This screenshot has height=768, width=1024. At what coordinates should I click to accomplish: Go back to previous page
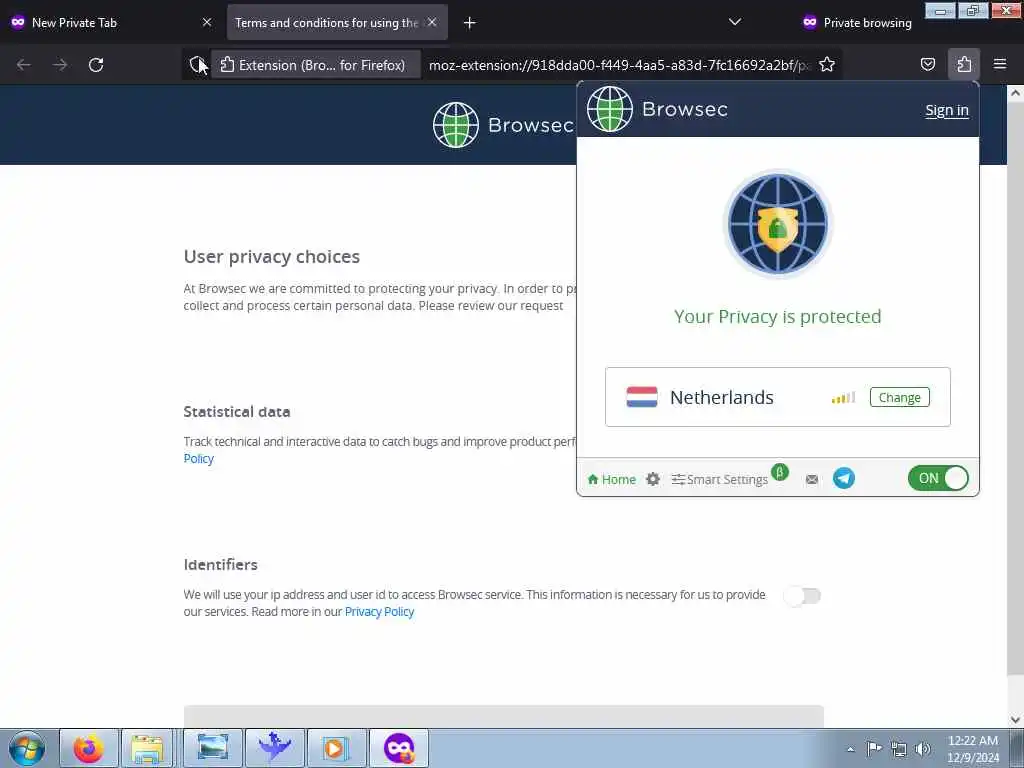point(24,65)
